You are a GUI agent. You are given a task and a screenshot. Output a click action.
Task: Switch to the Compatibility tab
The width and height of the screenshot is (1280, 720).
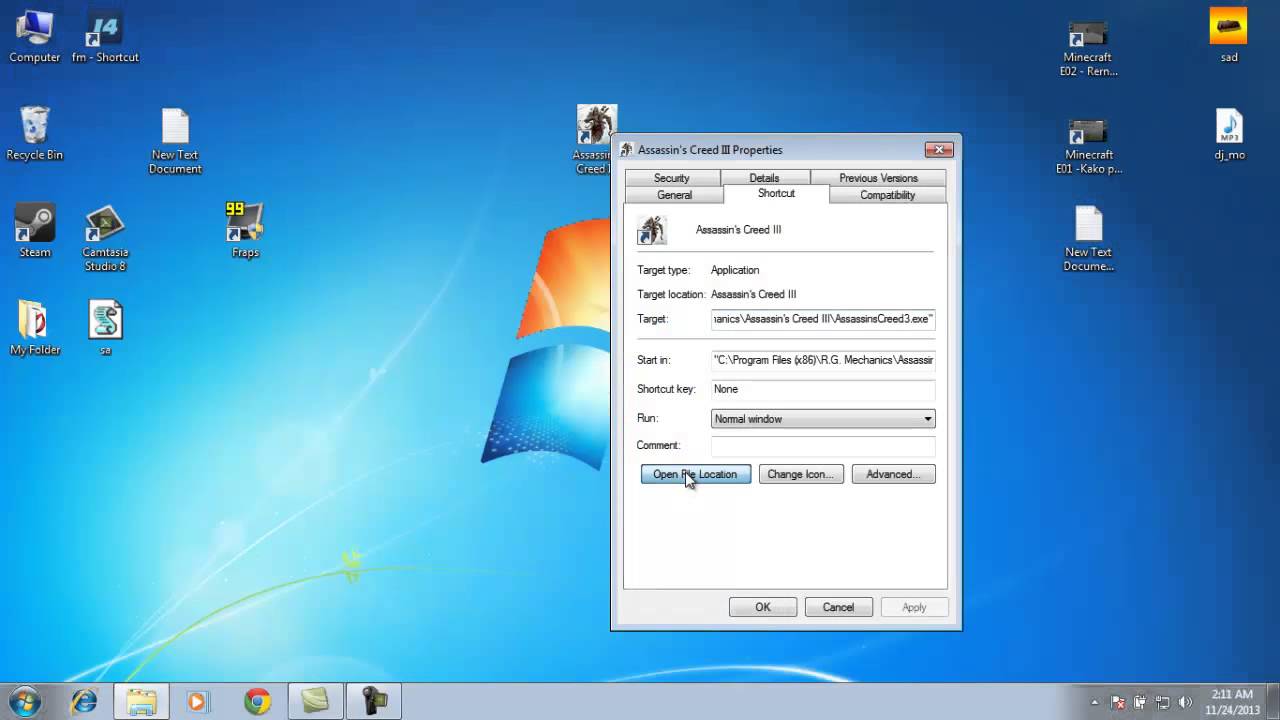tap(887, 195)
